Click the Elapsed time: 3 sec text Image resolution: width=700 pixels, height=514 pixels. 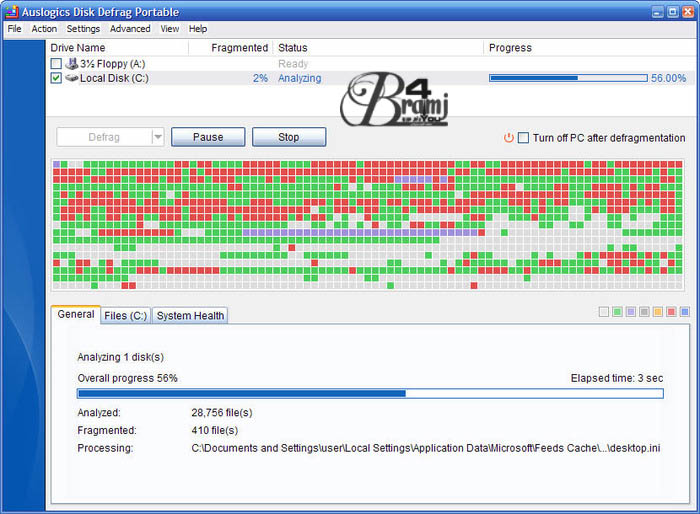point(617,378)
